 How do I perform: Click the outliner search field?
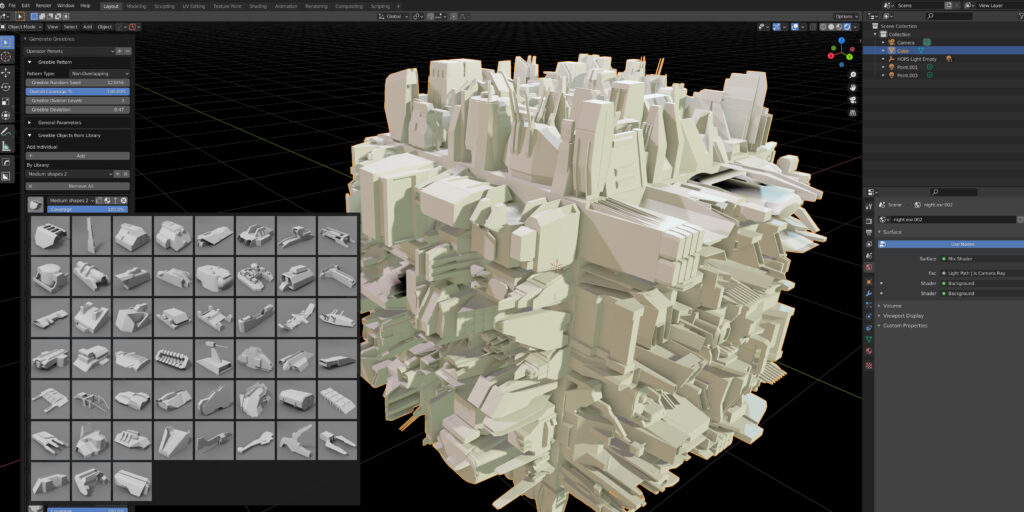pos(950,16)
